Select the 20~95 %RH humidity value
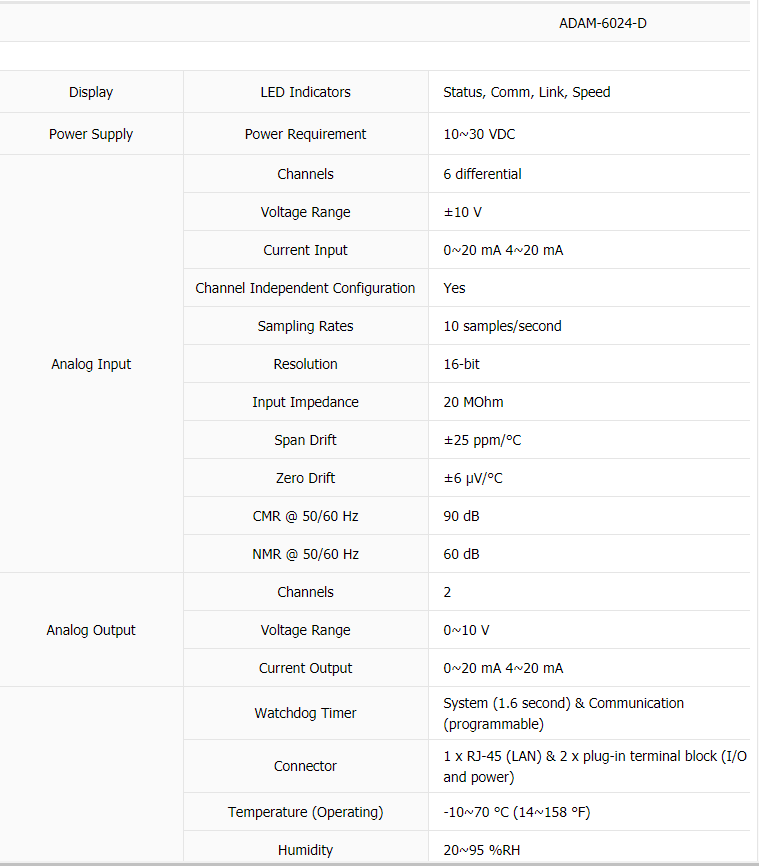 (481, 850)
